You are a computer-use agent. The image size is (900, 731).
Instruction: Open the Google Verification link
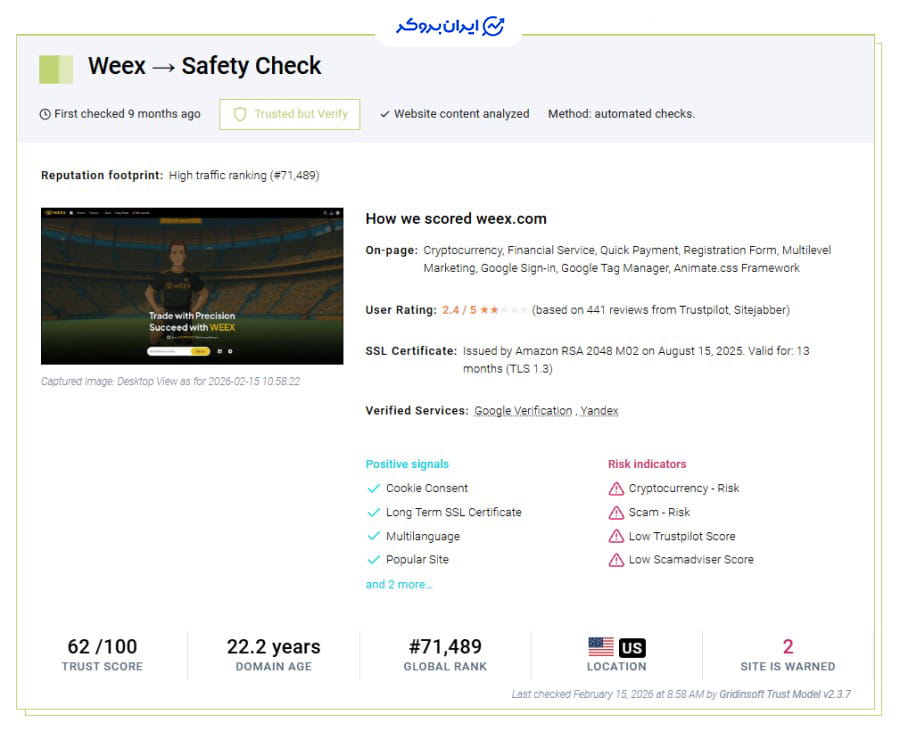point(523,411)
